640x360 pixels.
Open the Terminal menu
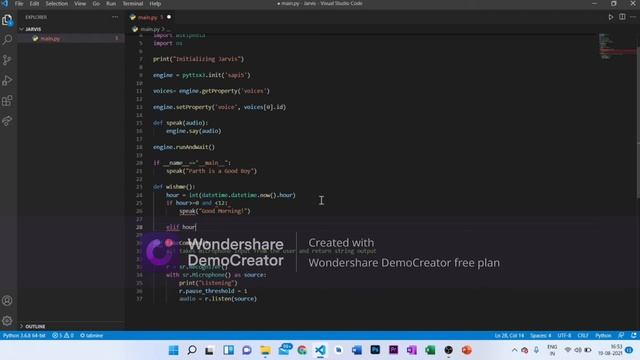(133, 4)
